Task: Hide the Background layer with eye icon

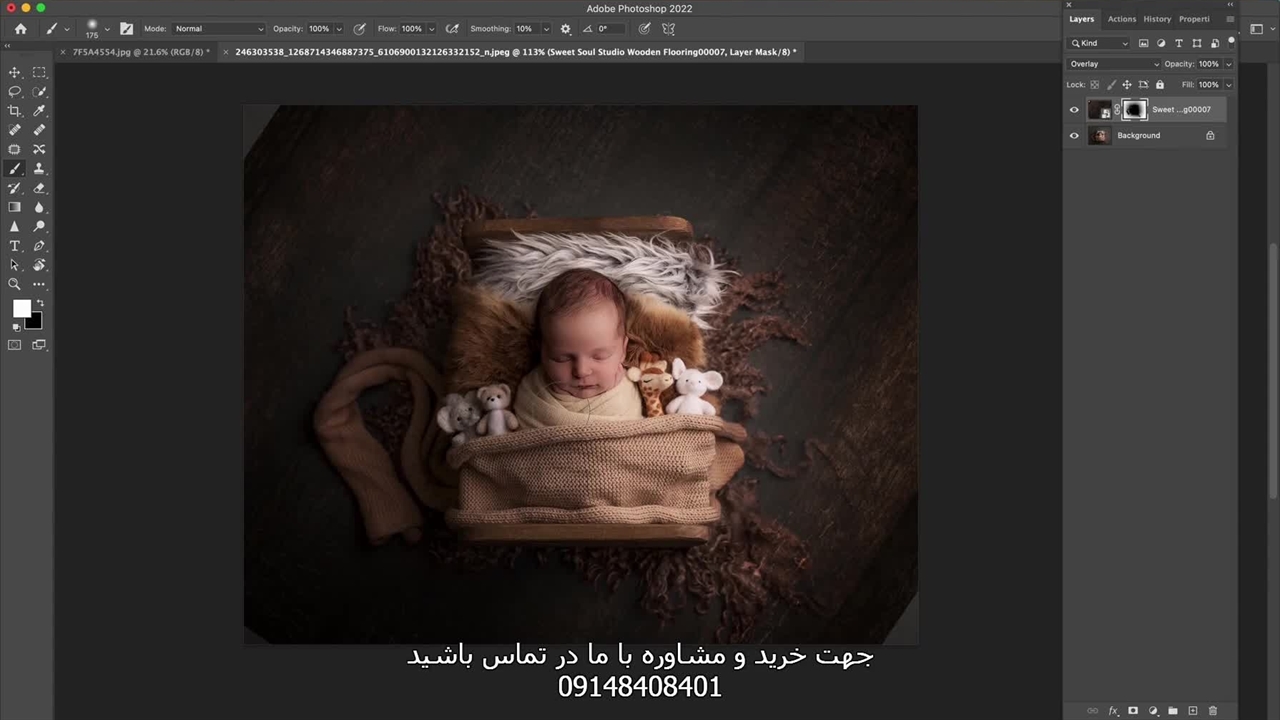Action: tap(1074, 136)
